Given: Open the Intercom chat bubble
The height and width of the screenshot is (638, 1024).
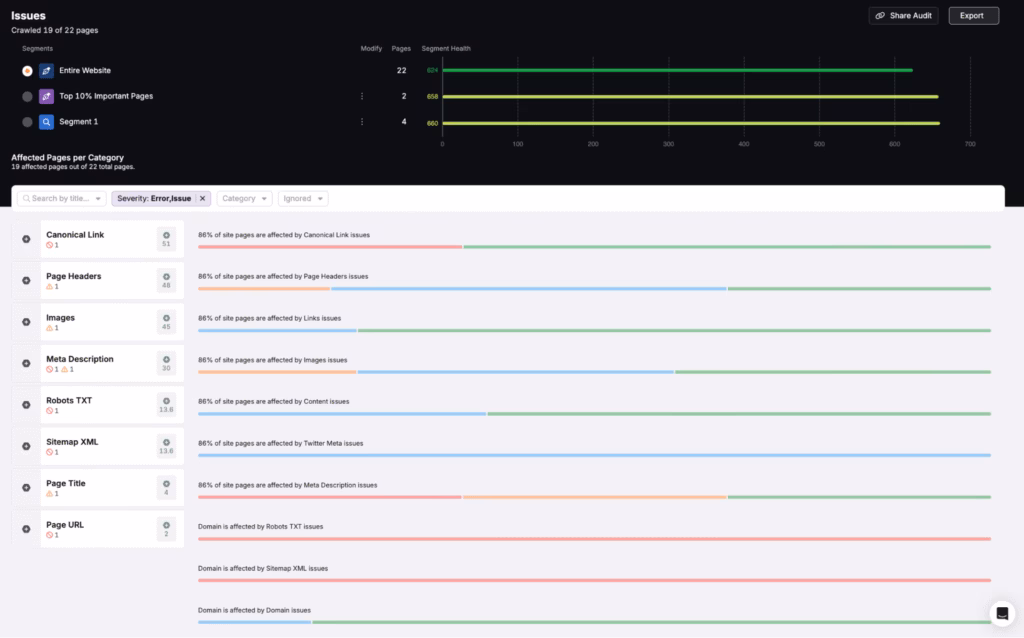Looking at the screenshot, I should (x=1001, y=613).
